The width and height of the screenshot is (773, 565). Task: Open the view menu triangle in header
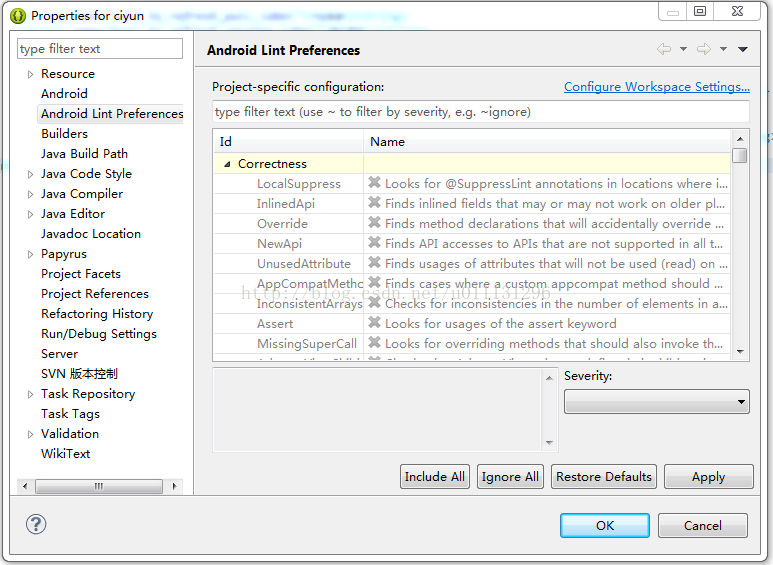tap(743, 49)
